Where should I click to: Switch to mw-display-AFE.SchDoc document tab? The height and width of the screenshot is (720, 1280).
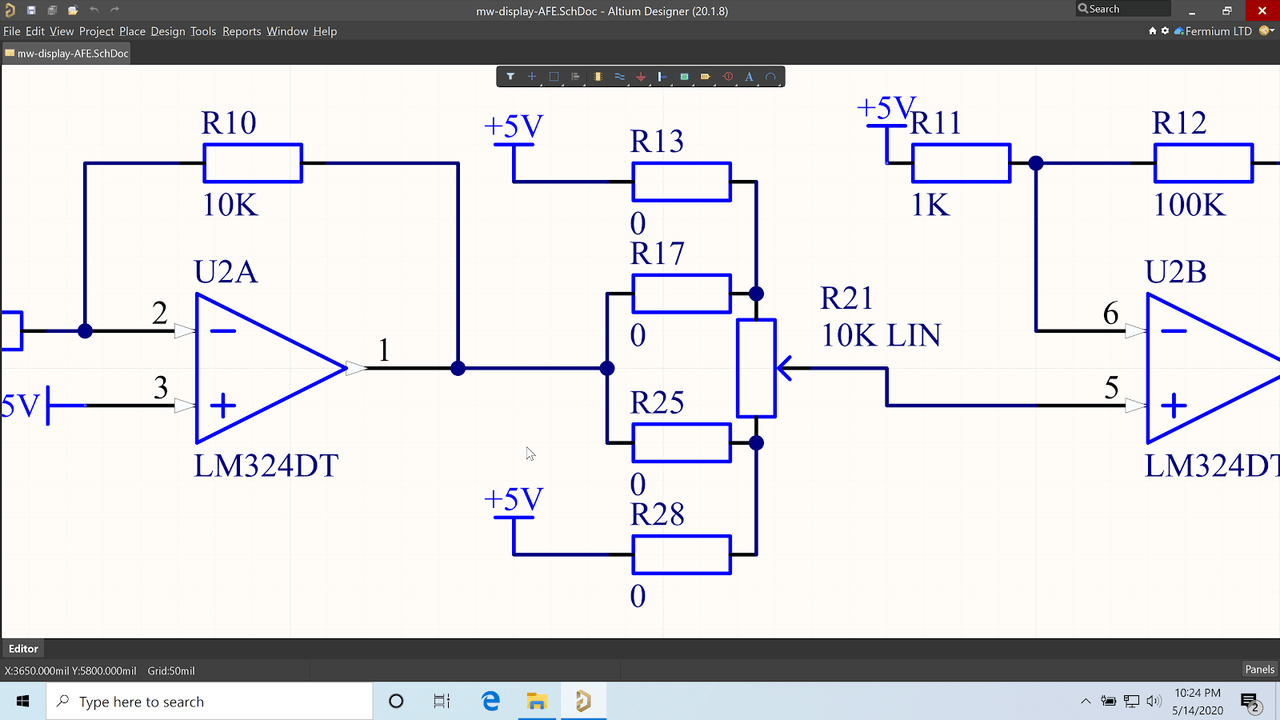point(66,53)
